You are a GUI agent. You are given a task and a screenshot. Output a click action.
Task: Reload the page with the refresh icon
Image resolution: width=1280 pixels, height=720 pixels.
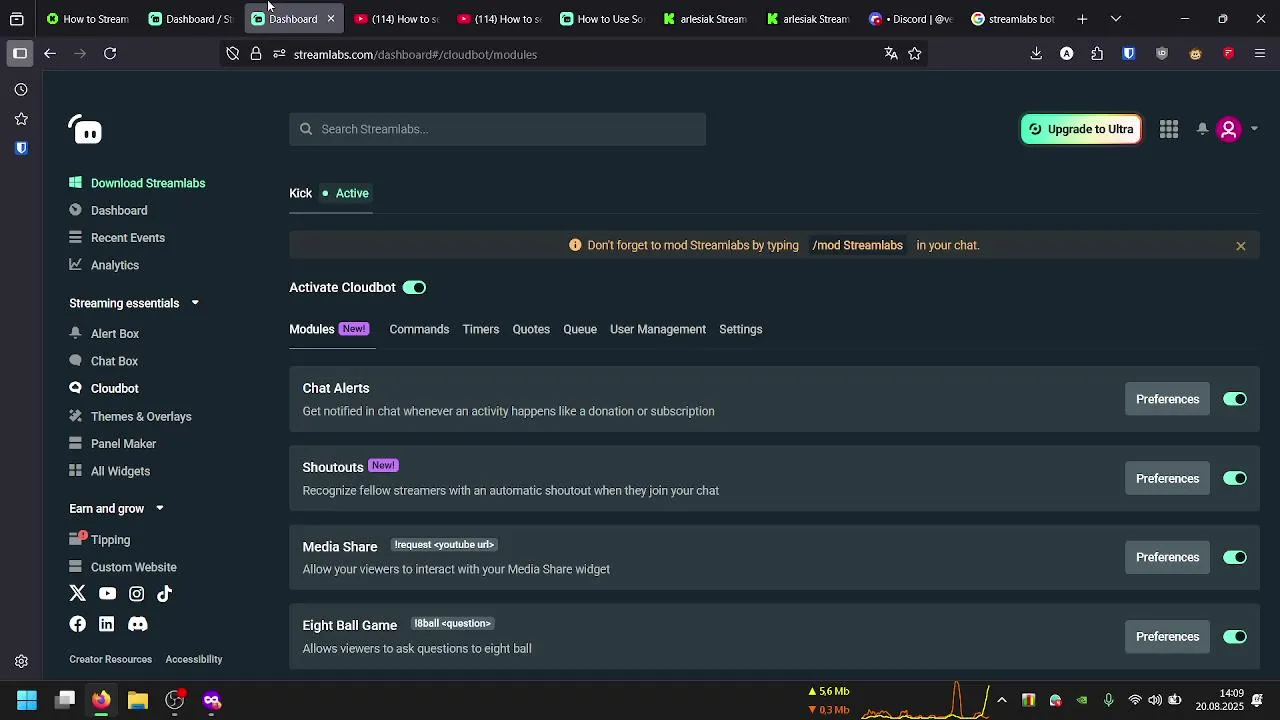(x=110, y=54)
